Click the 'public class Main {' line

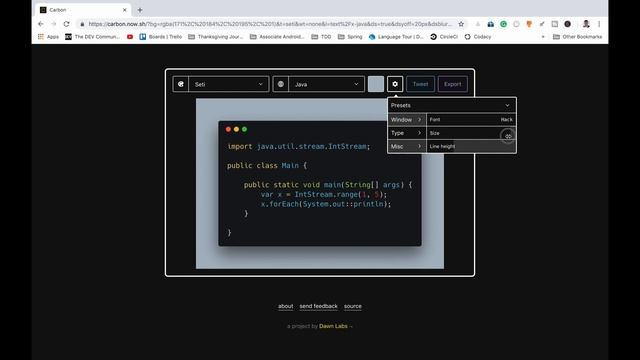[x=267, y=165]
